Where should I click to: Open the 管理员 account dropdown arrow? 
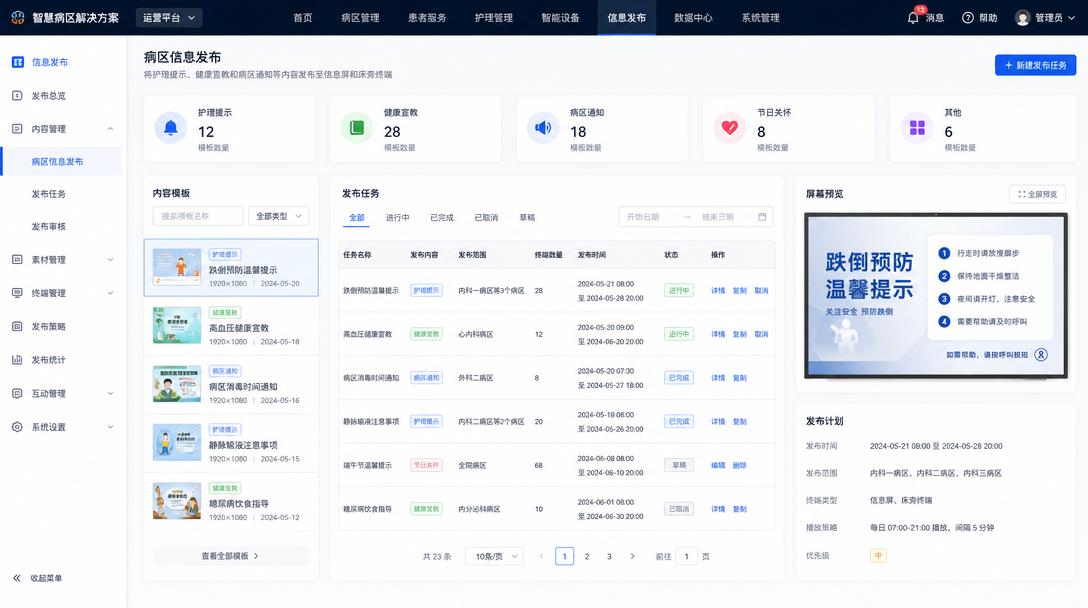pos(1071,18)
